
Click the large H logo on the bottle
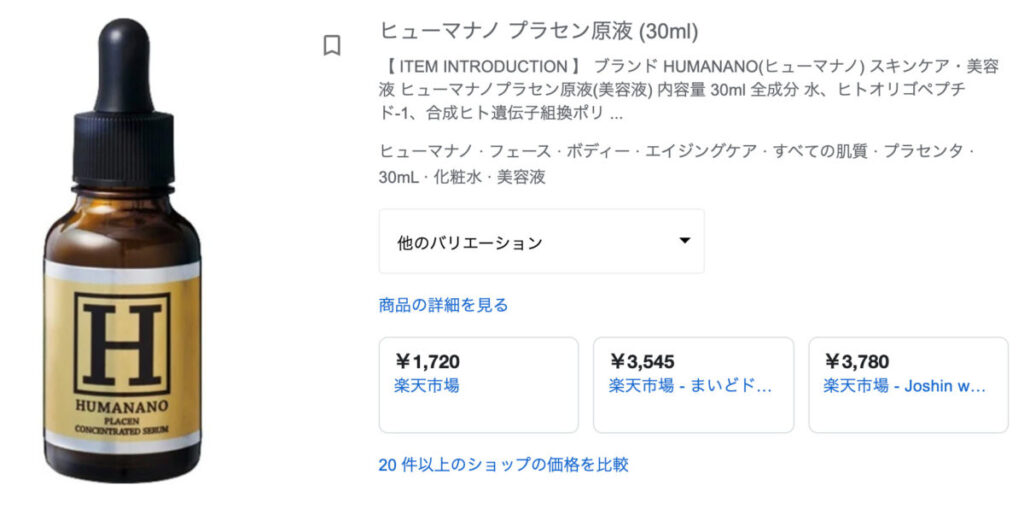pyautogui.click(x=122, y=343)
